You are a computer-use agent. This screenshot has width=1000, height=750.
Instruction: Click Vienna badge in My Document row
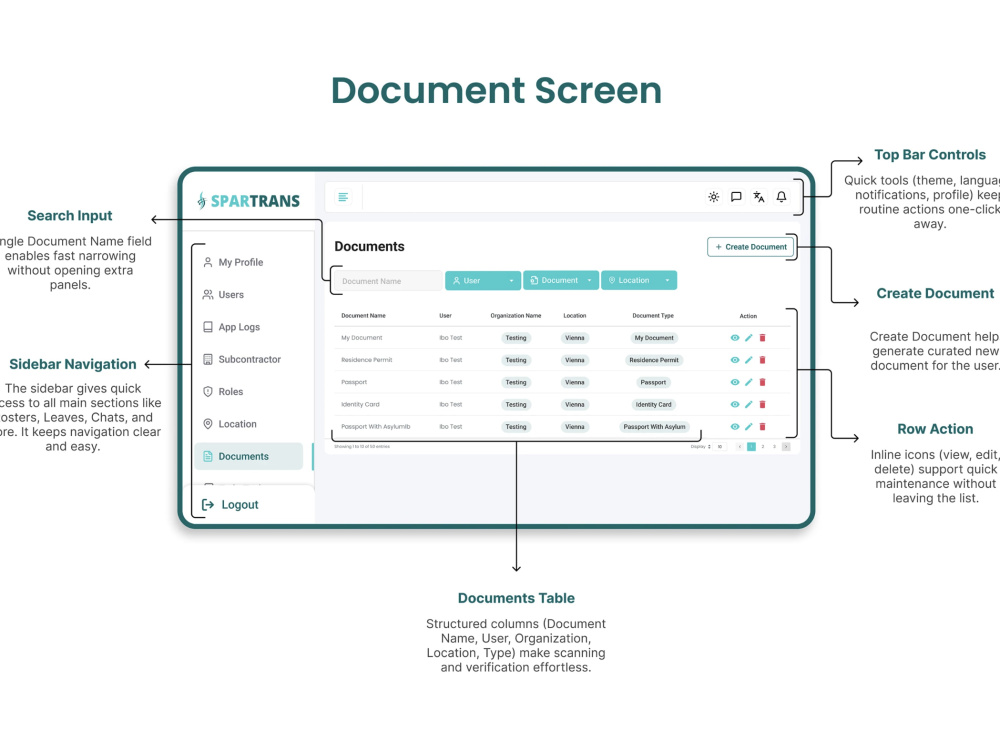click(575, 338)
